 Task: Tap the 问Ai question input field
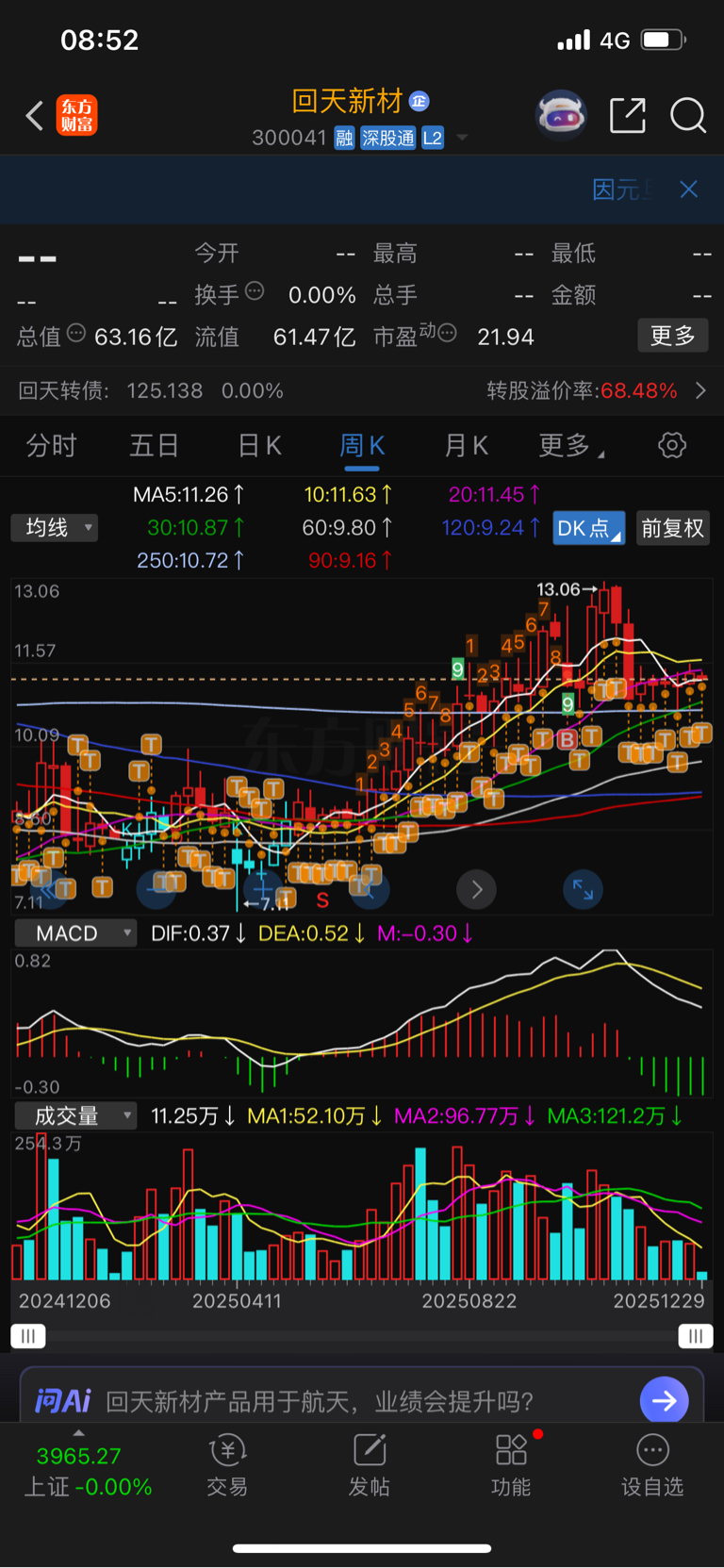(x=321, y=1401)
